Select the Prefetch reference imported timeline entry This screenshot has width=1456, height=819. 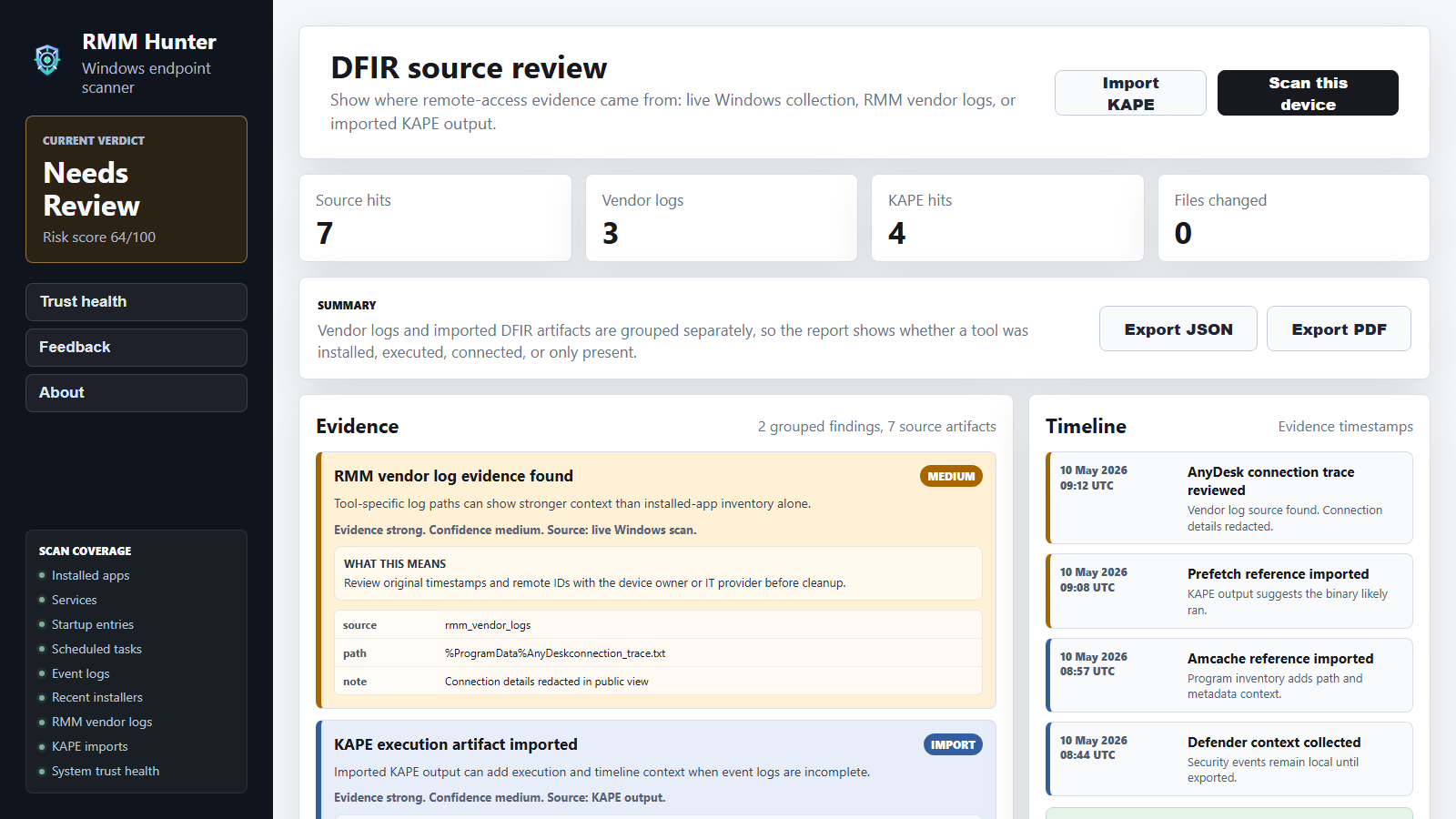[1229, 591]
